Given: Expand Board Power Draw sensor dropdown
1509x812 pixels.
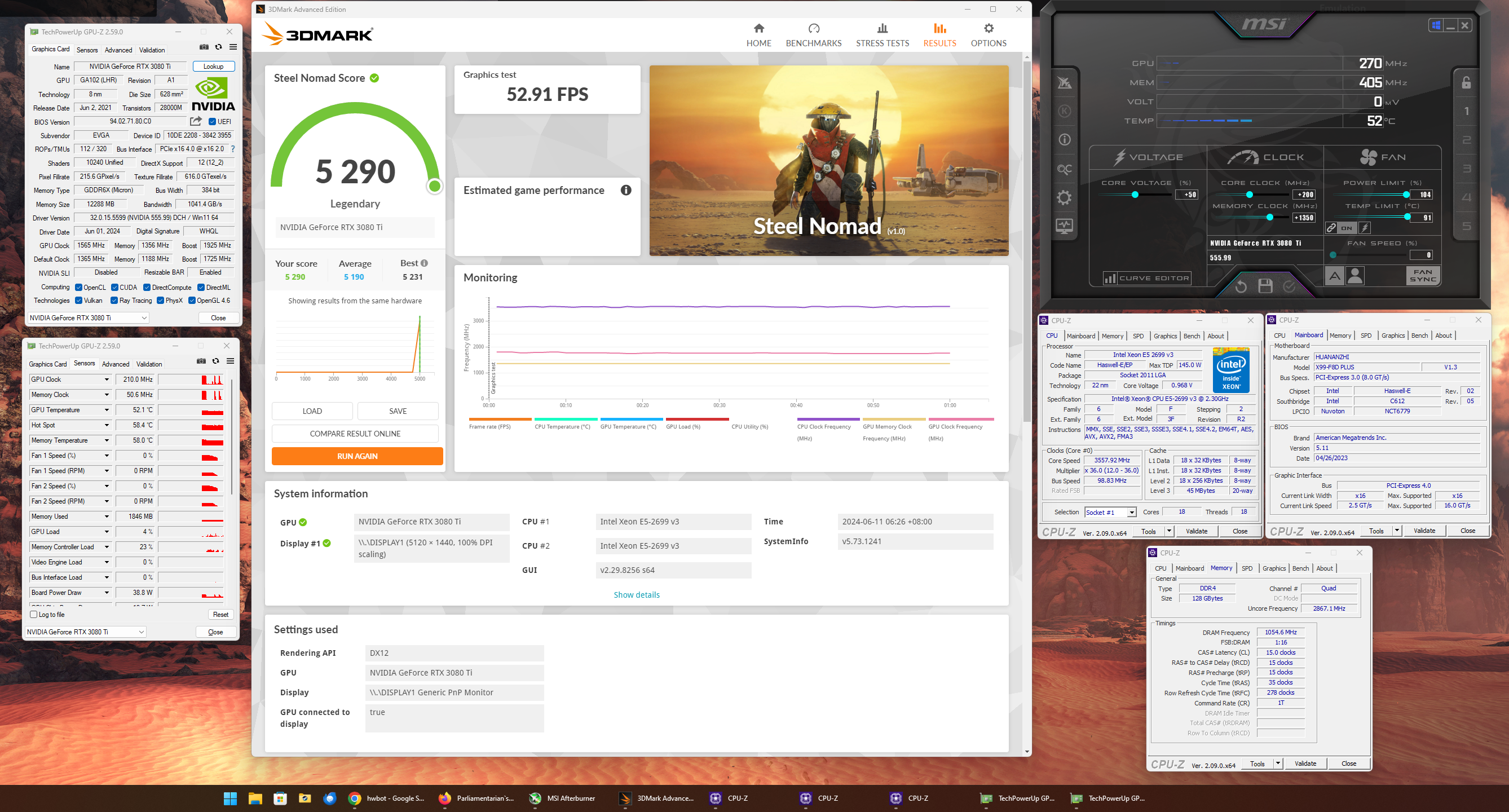Looking at the screenshot, I should click(107, 593).
